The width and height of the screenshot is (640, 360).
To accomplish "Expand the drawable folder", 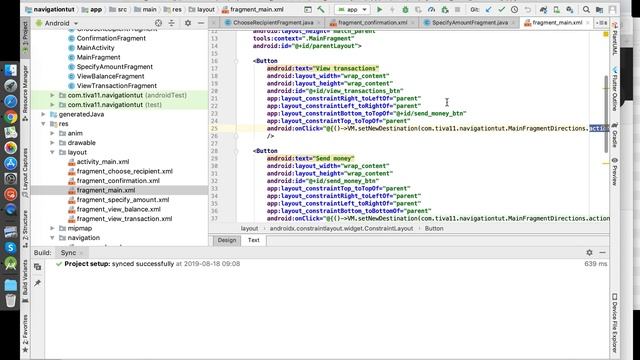I will coord(52,142).
